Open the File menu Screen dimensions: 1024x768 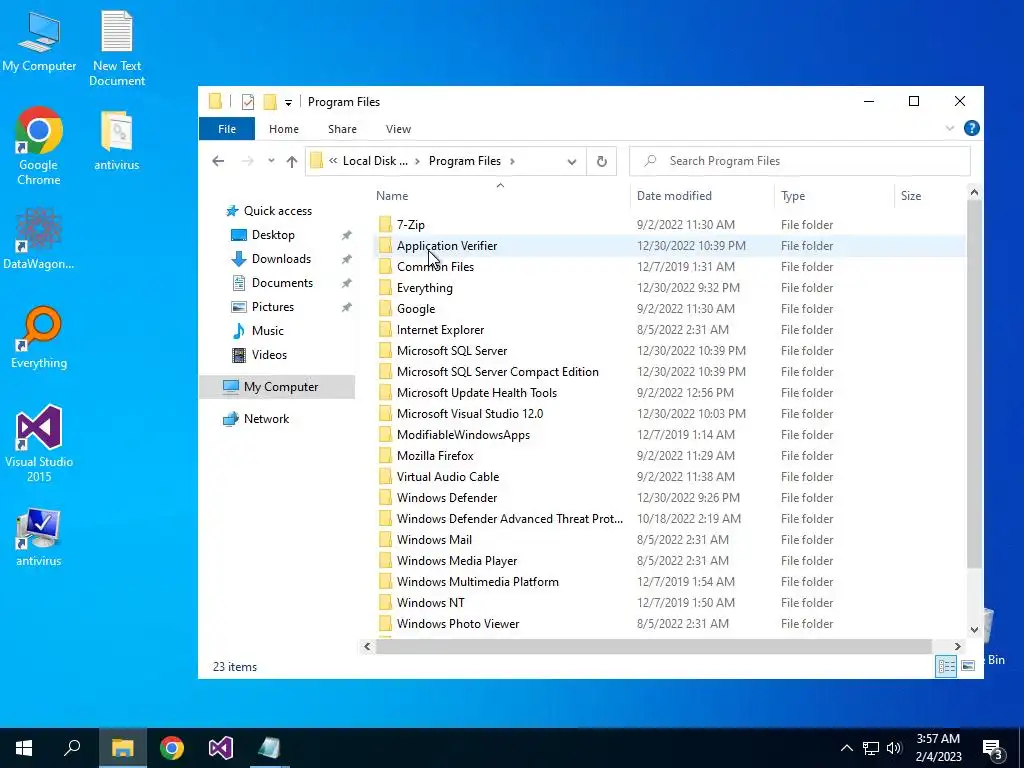pos(227,129)
